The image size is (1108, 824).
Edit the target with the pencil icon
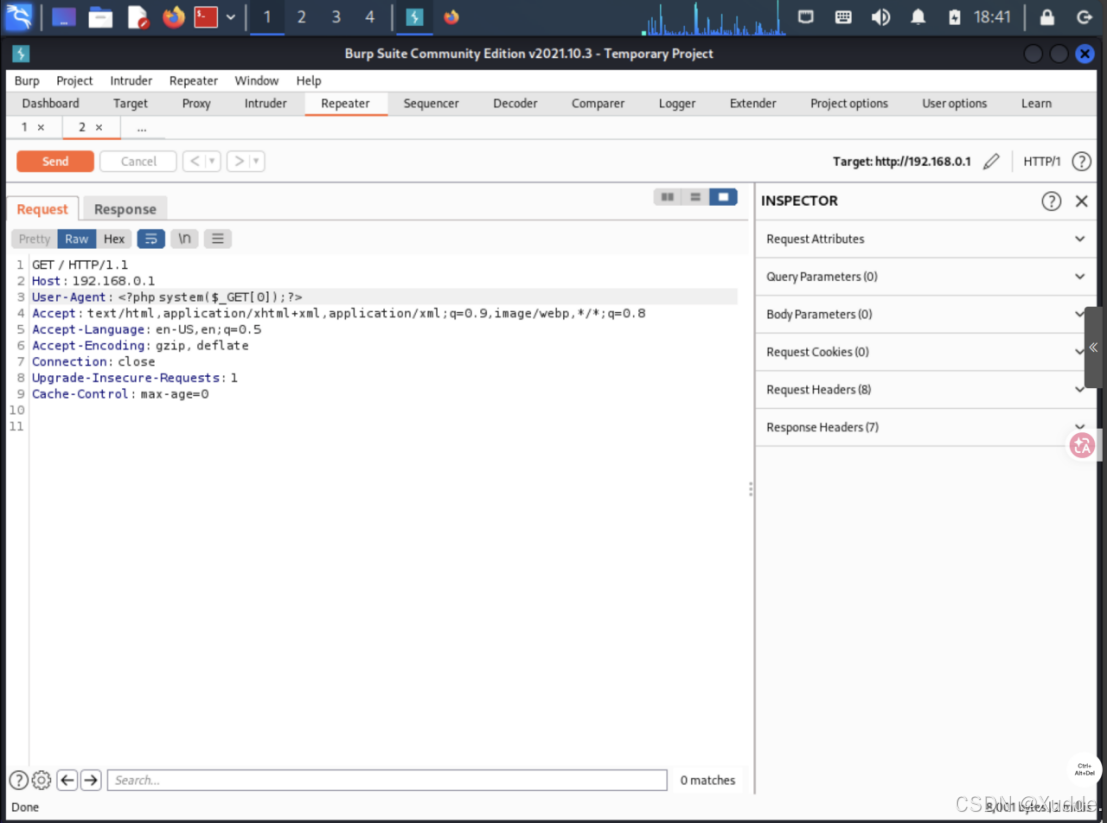coord(991,161)
